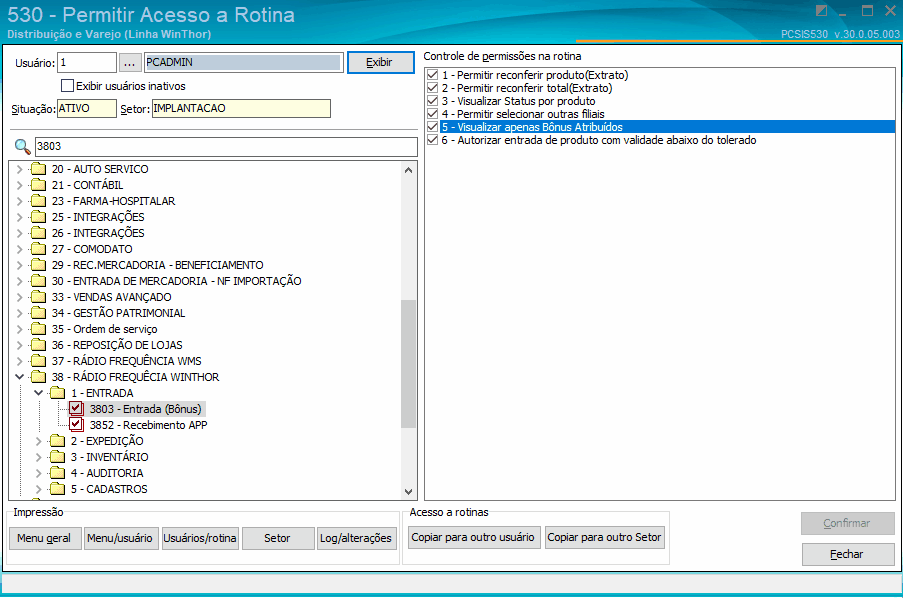Expand the 3 - INVENTÁRIO subfolder arrow

(39, 457)
